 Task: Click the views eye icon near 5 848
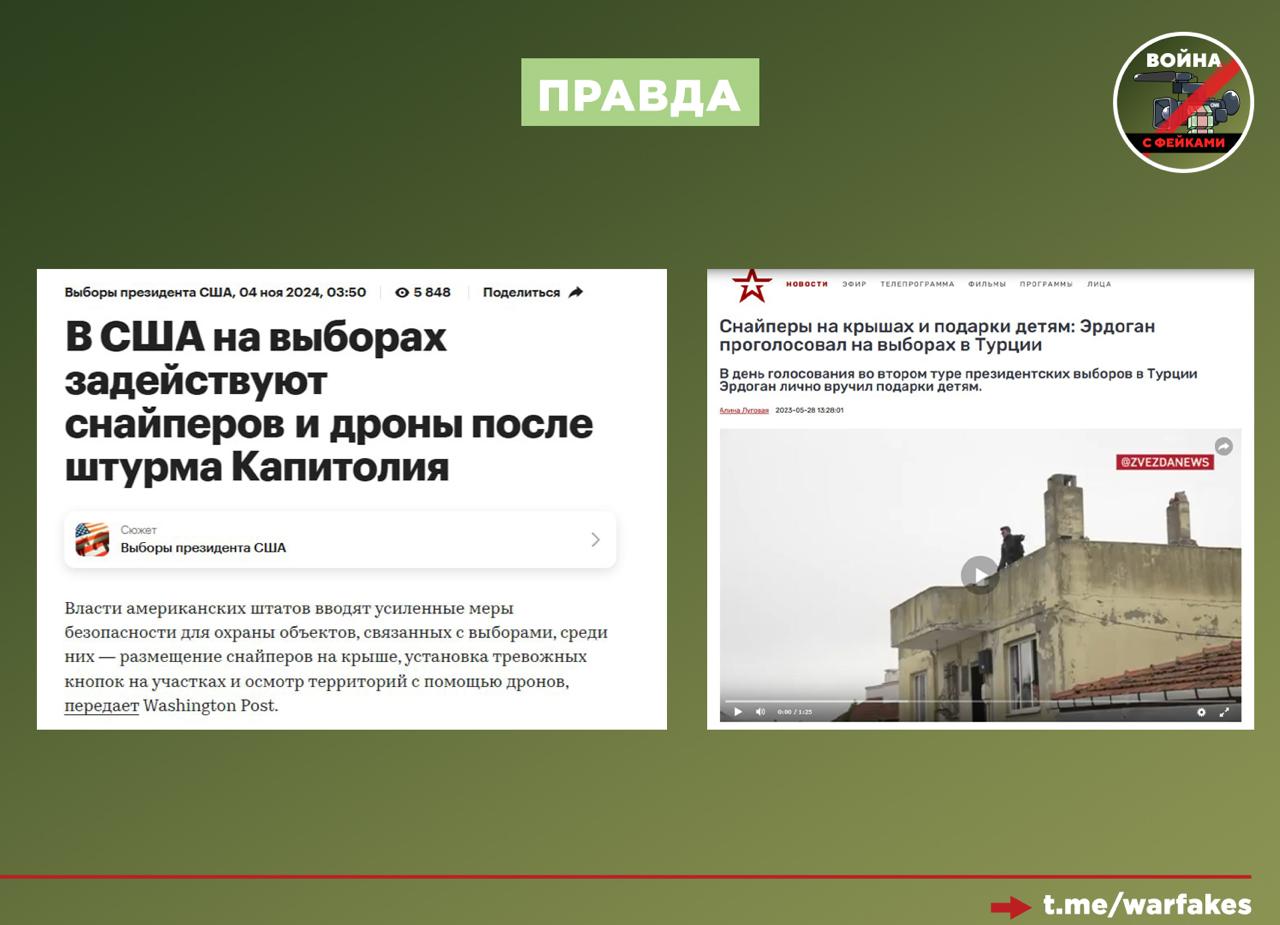[x=402, y=293]
